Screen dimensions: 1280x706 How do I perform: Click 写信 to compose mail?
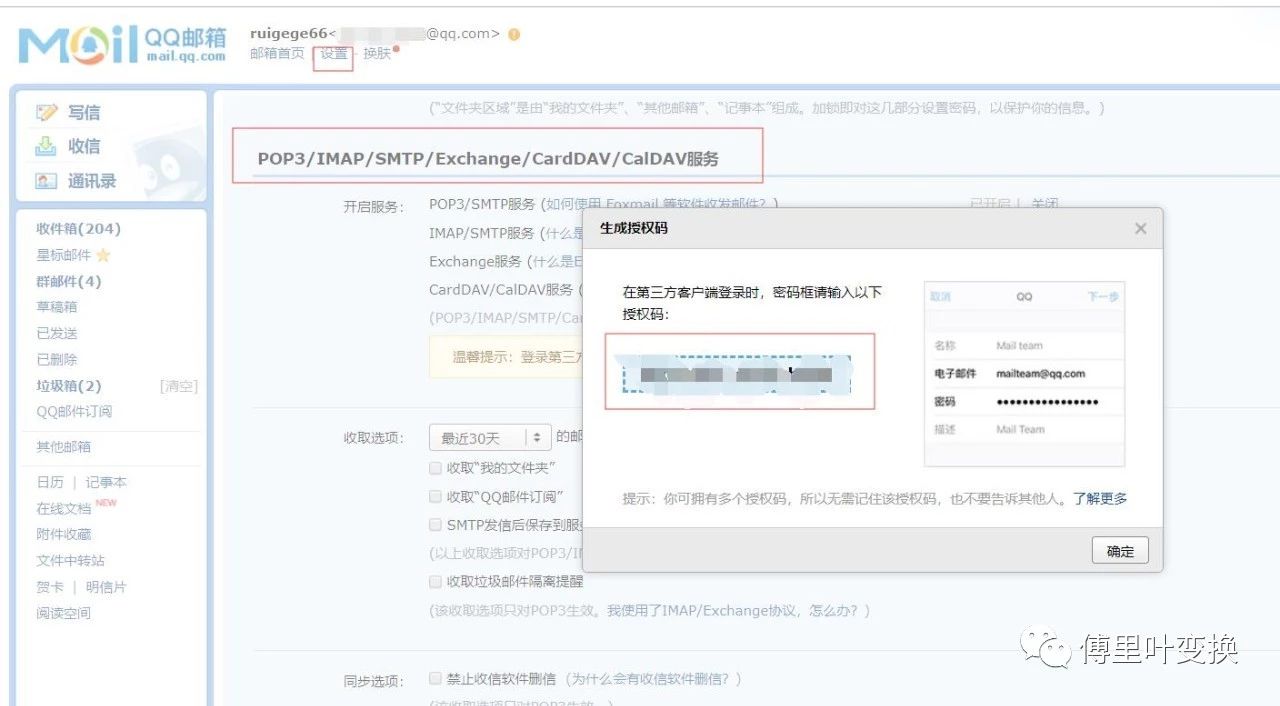tap(84, 112)
